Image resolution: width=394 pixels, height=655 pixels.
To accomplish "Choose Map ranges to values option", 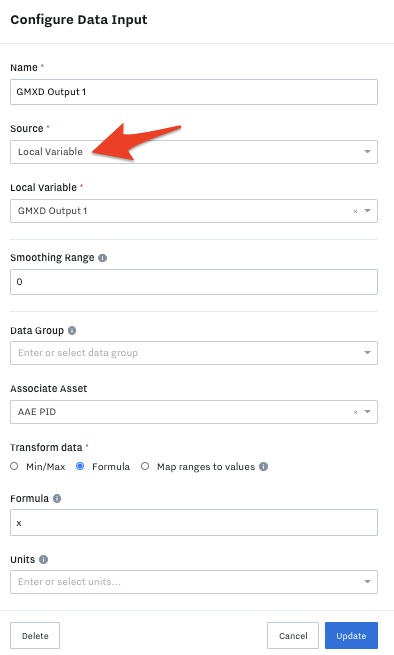I will (145, 466).
